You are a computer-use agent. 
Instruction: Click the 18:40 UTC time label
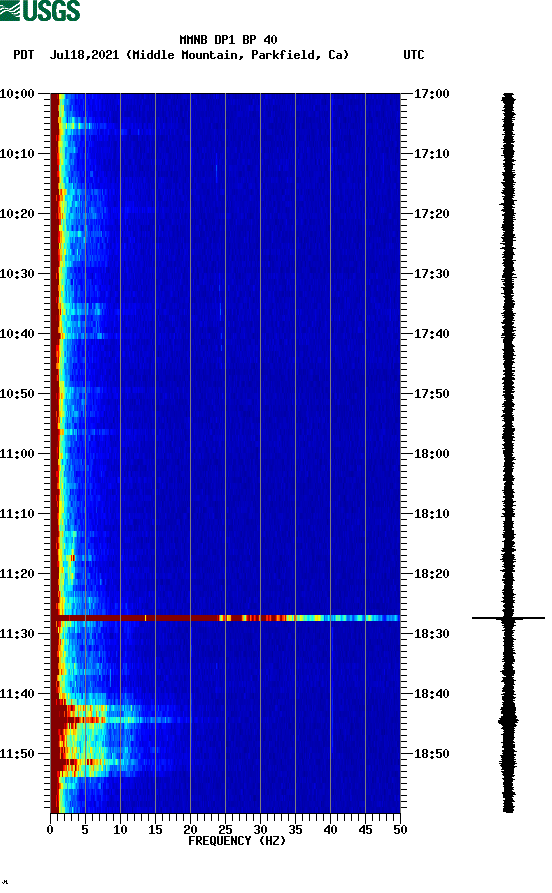(x=431, y=694)
